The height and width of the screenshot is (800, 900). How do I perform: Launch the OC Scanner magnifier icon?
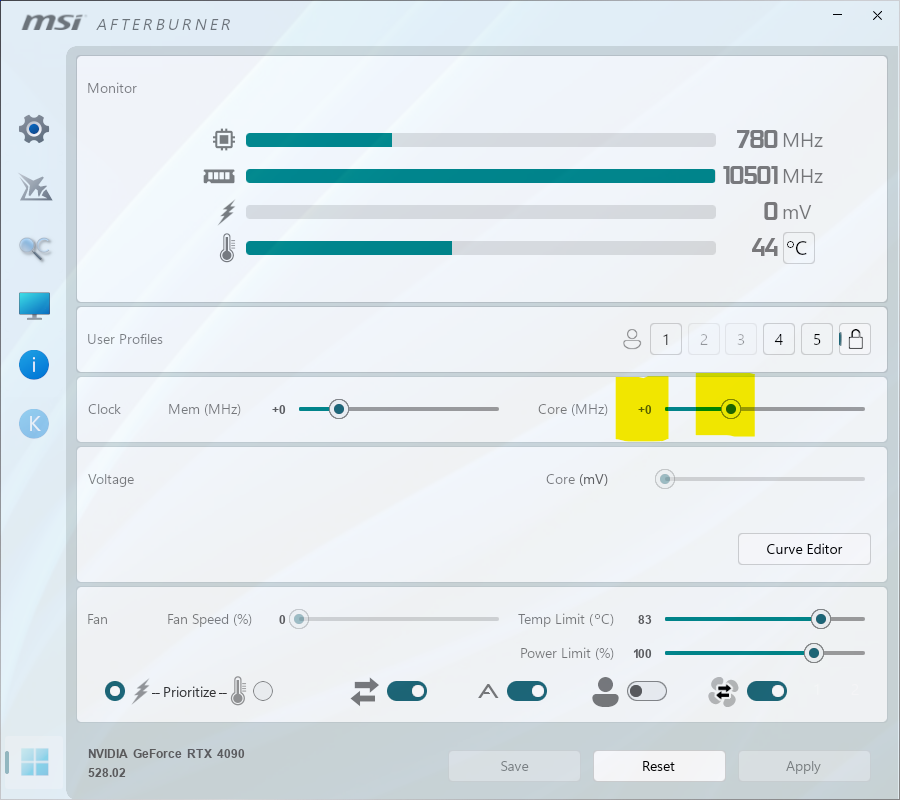(x=34, y=248)
